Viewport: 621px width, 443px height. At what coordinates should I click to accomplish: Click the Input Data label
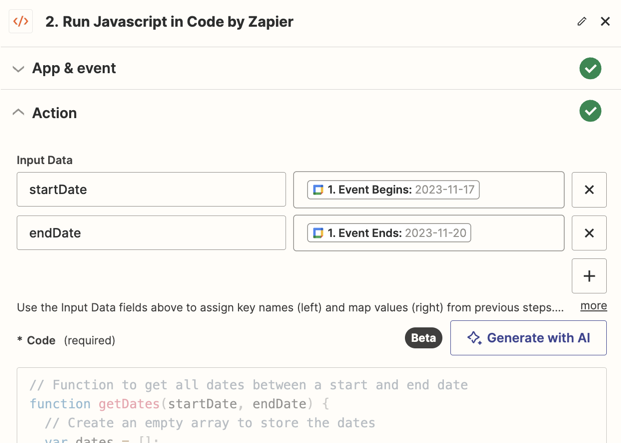pos(45,160)
